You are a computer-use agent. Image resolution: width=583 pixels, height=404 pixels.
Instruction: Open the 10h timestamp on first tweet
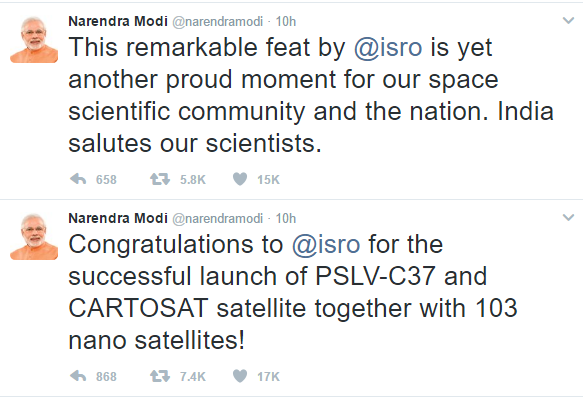pos(286,22)
